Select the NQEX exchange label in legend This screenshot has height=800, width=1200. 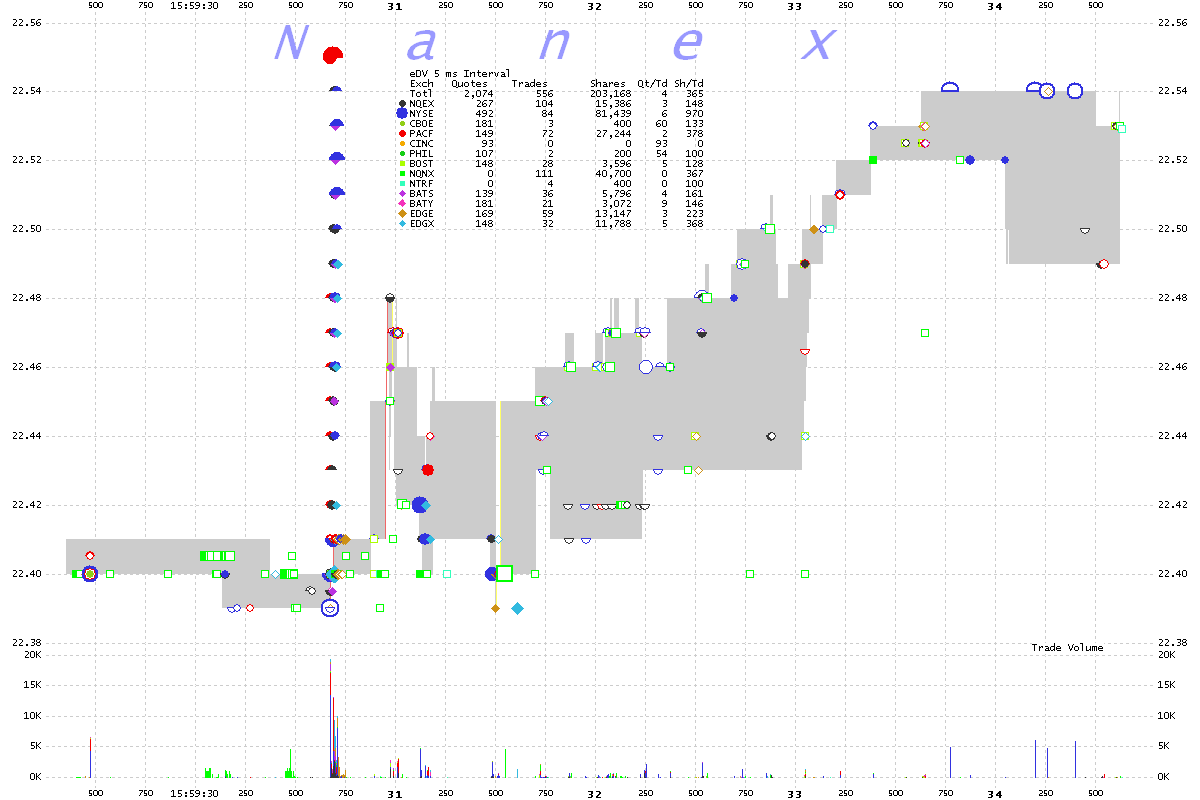(x=421, y=104)
